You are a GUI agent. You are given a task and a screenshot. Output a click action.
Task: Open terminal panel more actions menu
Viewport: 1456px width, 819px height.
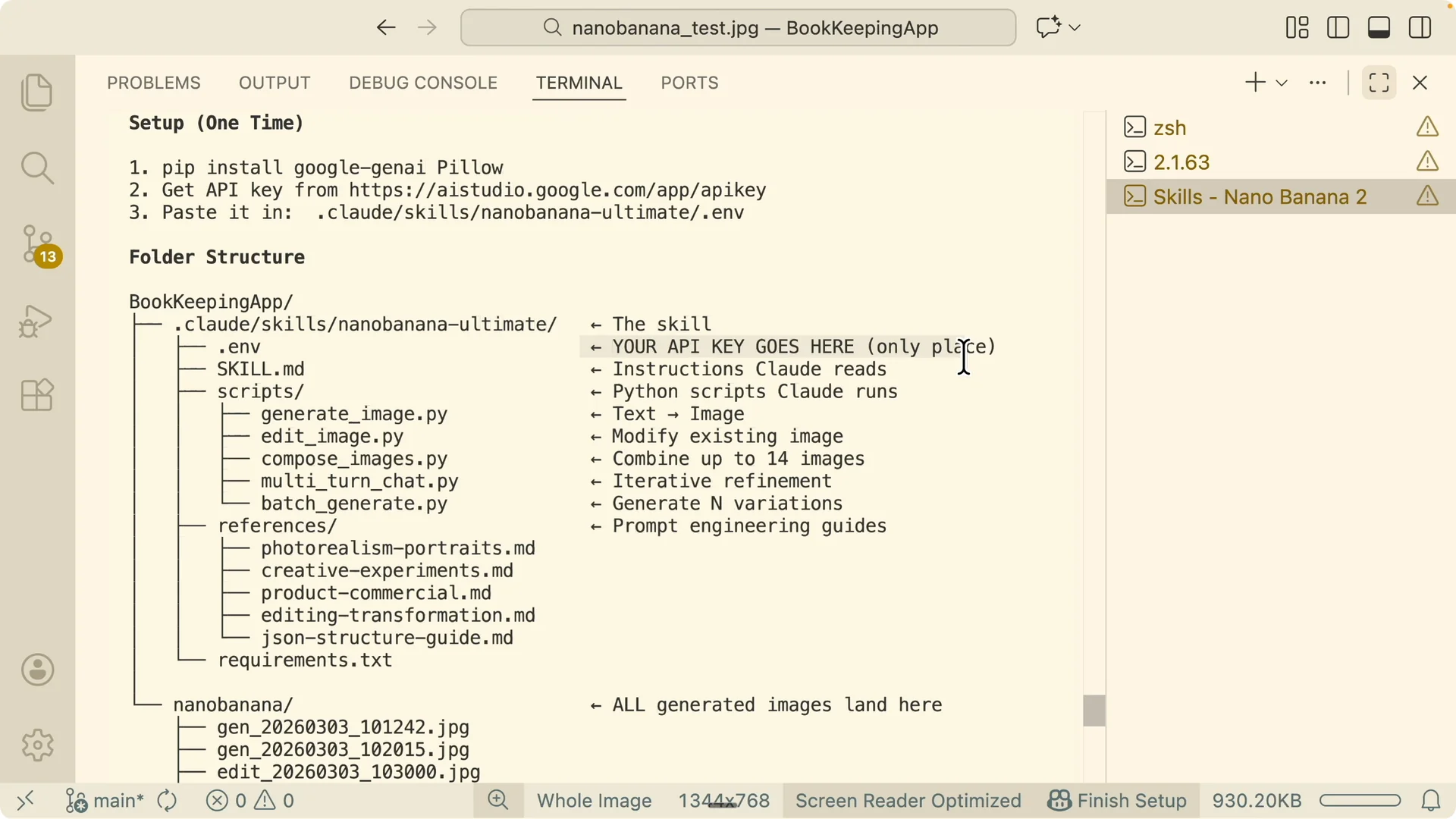1318,83
